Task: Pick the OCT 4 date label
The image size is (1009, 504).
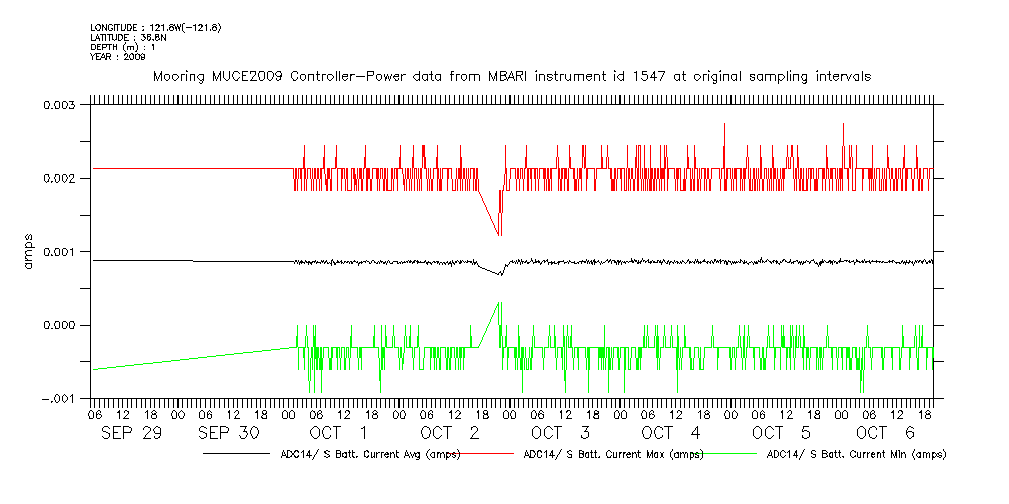Action: point(670,433)
